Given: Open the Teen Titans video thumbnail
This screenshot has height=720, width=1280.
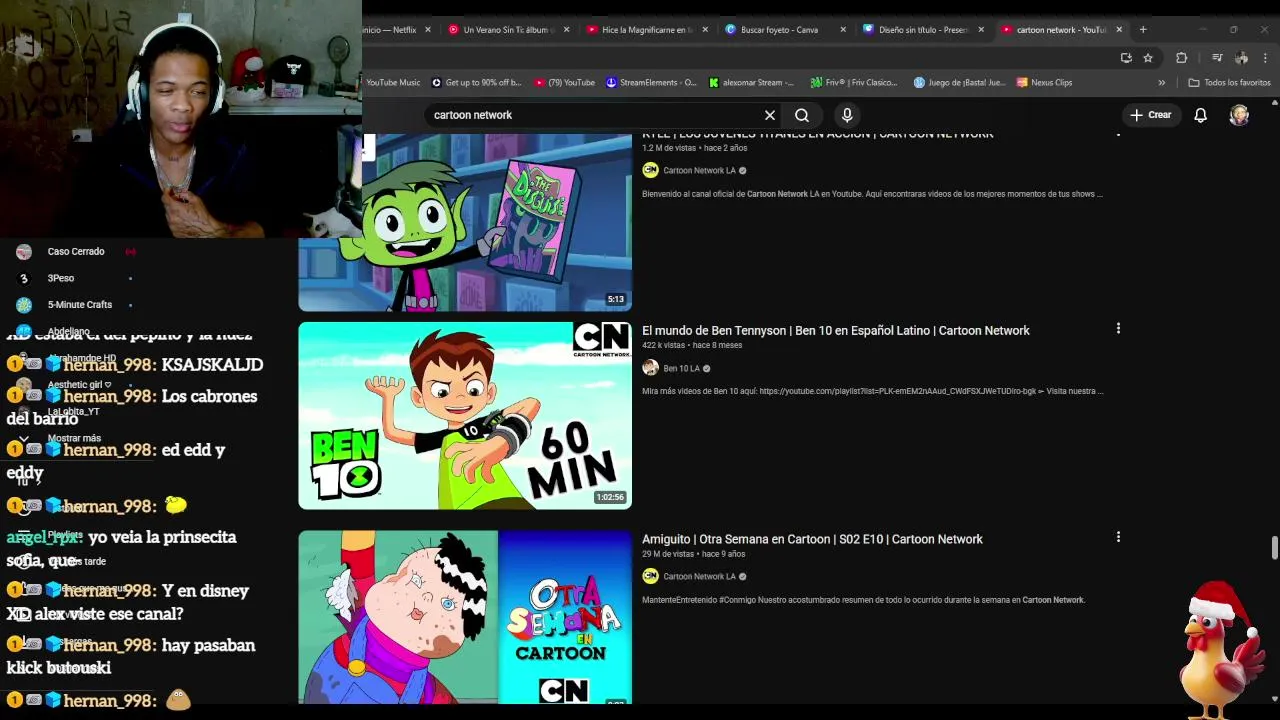Looking at the screenshot, I should (465, 222).
